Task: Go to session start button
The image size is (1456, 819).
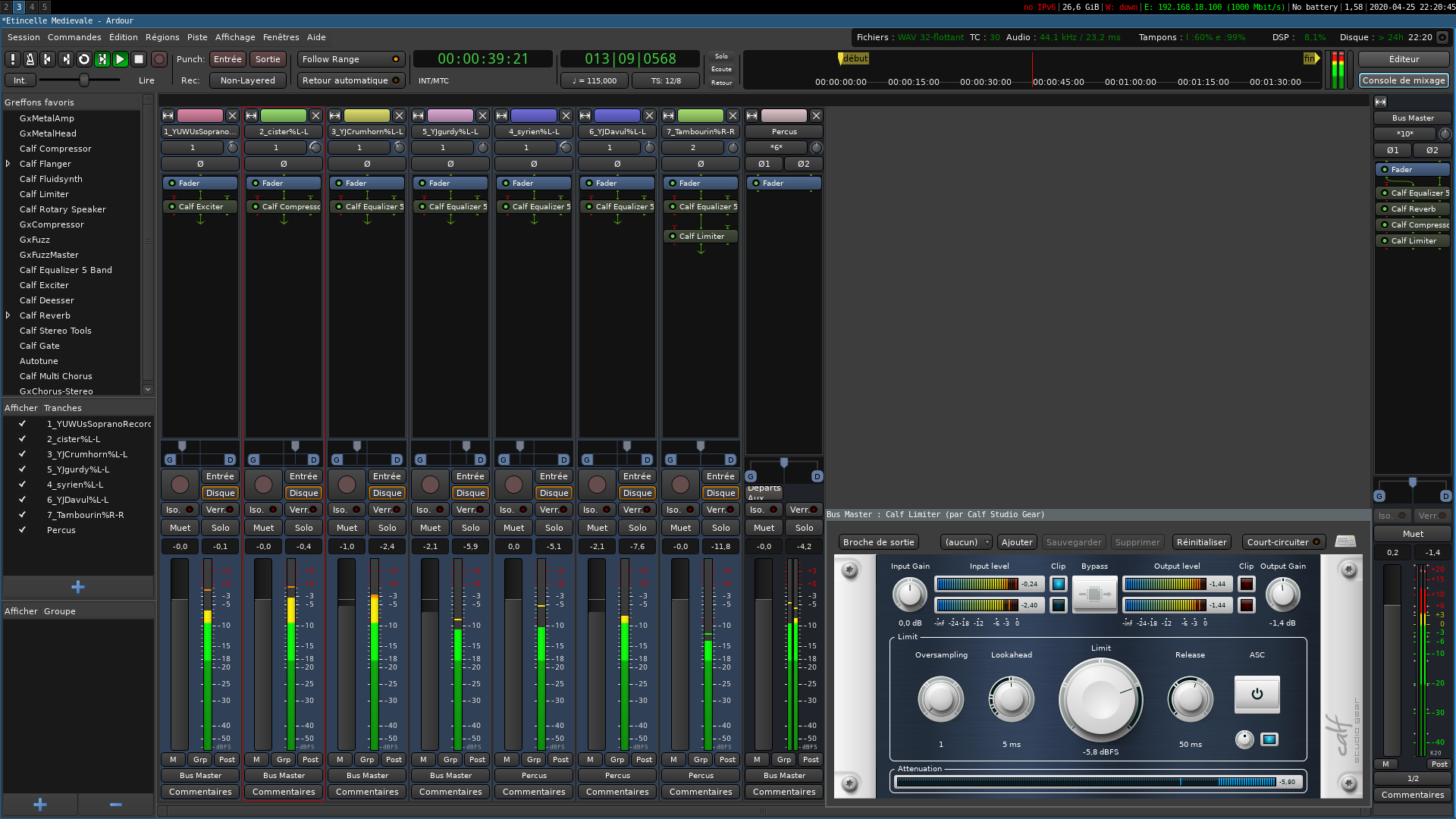Action: click(48, 59)
